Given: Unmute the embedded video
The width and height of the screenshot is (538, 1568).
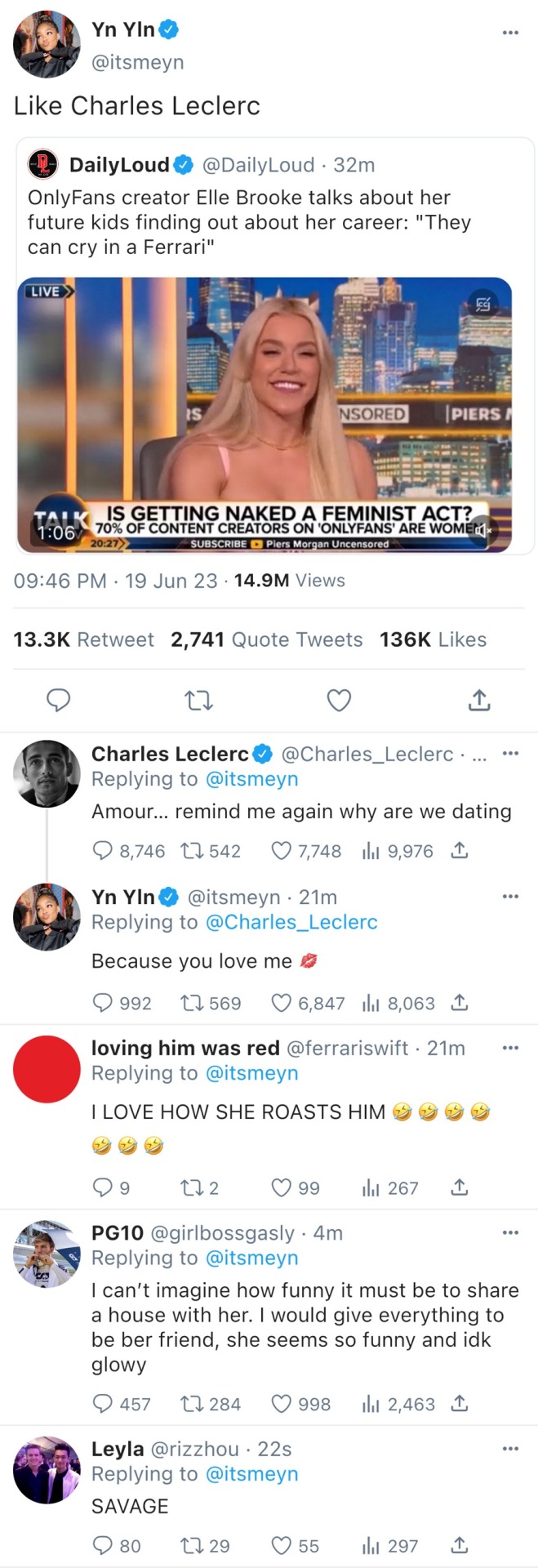Looking at the screenshot, I should tap(483, 531).
